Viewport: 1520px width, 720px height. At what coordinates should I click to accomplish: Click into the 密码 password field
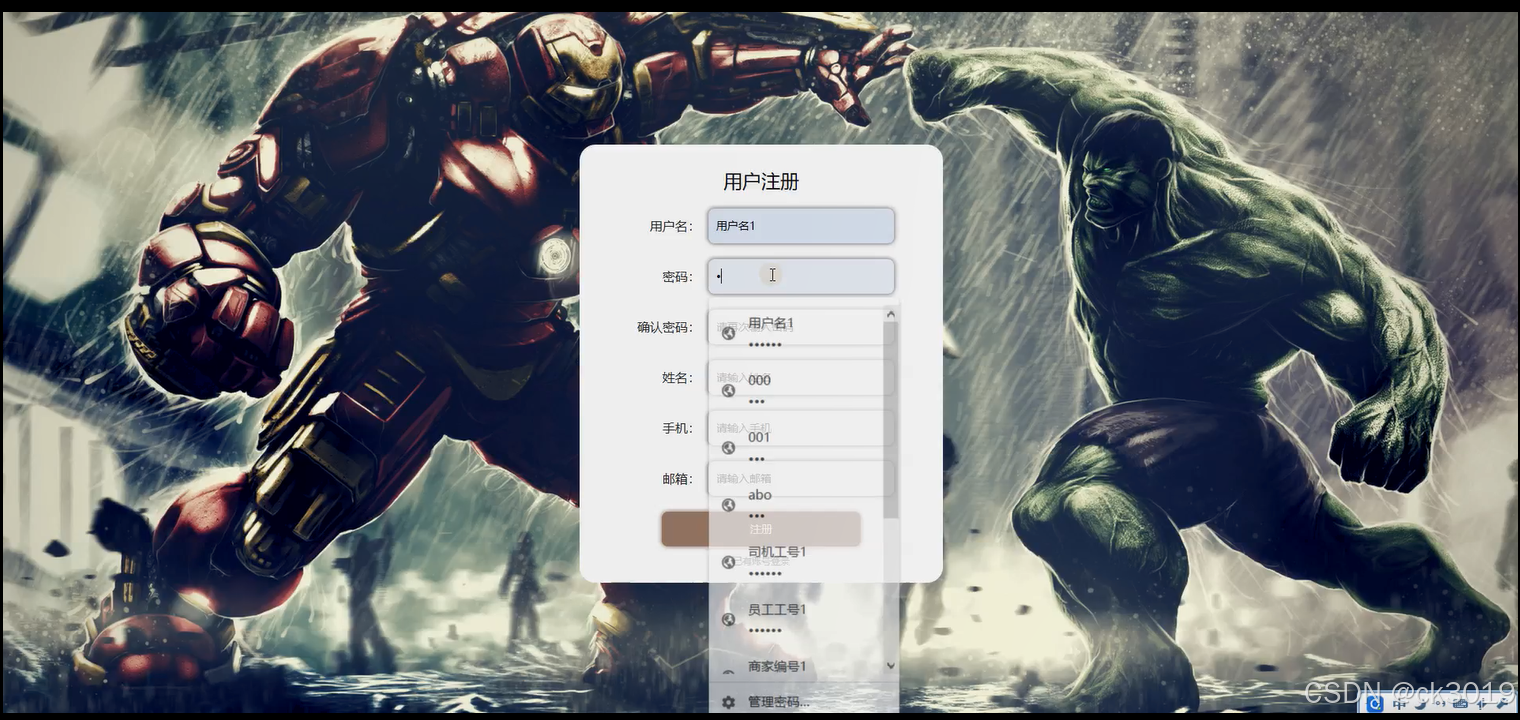pos(801,276)
